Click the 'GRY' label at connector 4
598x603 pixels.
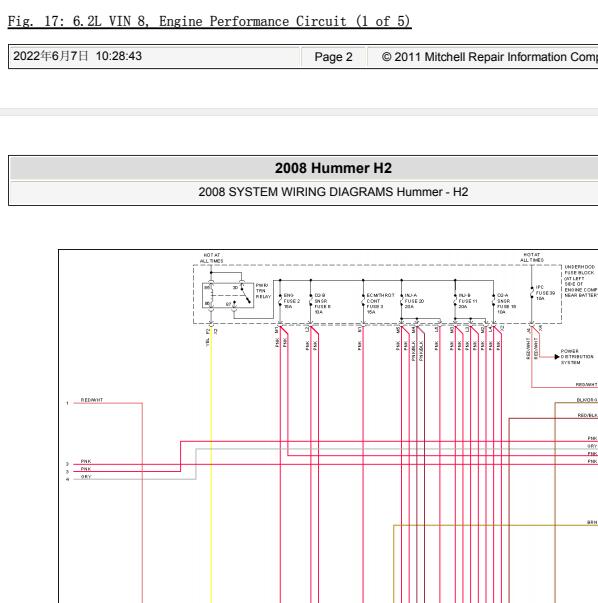pyautogui.click(x=86, y=476)
